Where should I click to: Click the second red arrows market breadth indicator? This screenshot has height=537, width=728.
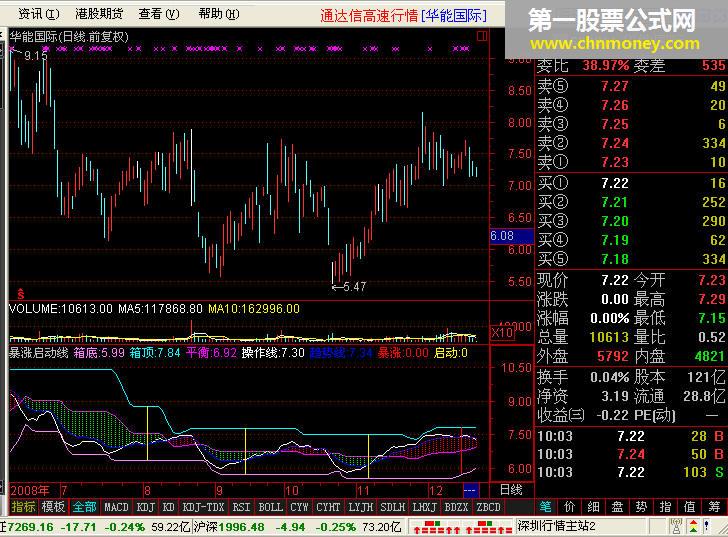[487, 527]
